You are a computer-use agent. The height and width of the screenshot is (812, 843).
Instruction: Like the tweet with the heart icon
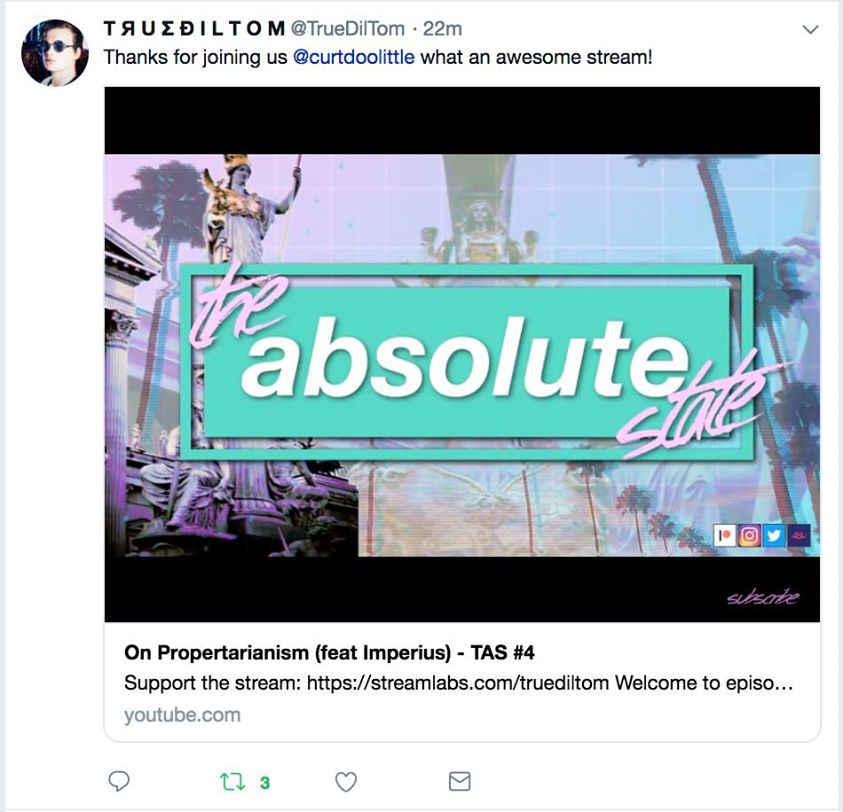click(x=346, y=781)
